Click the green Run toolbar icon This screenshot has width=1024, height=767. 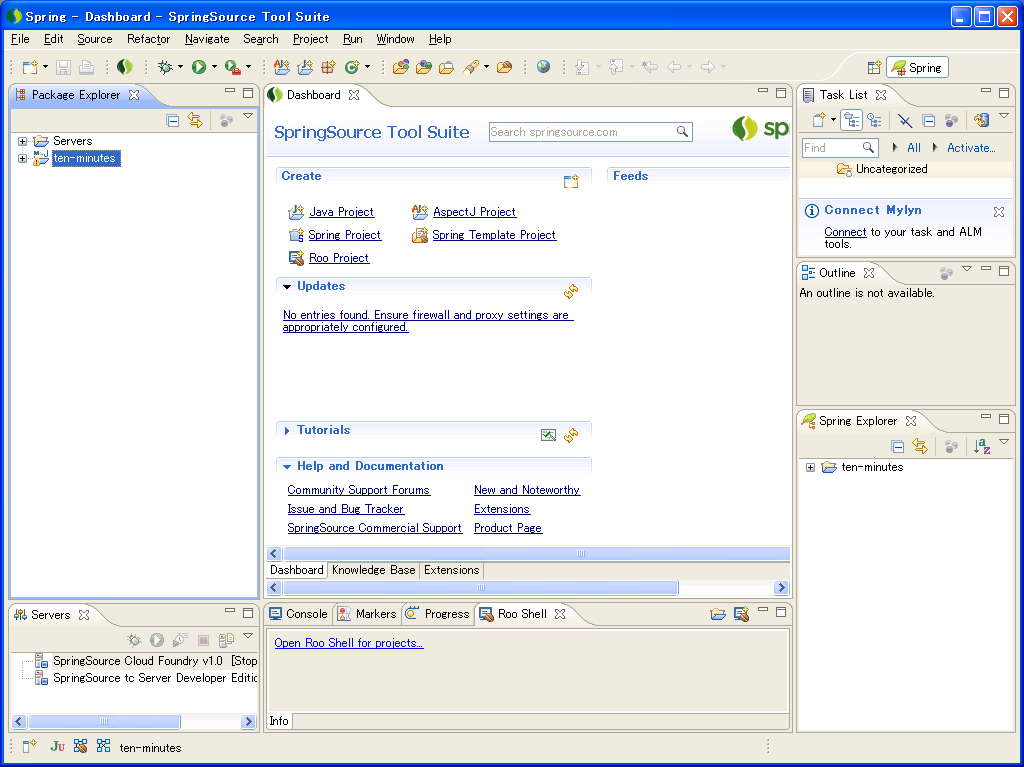point(199,67)
